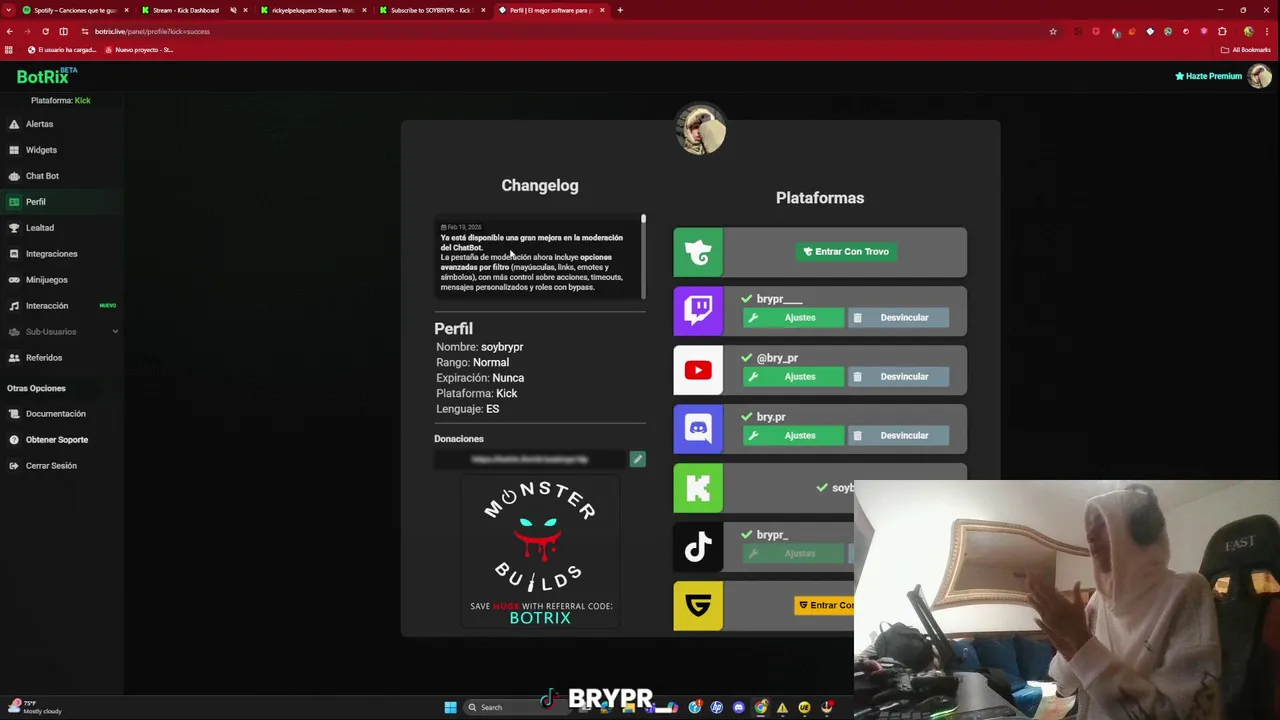The image size is (1280, 720).
Task: Click Desvincular for Discord account
Action: tap(898, 436)
